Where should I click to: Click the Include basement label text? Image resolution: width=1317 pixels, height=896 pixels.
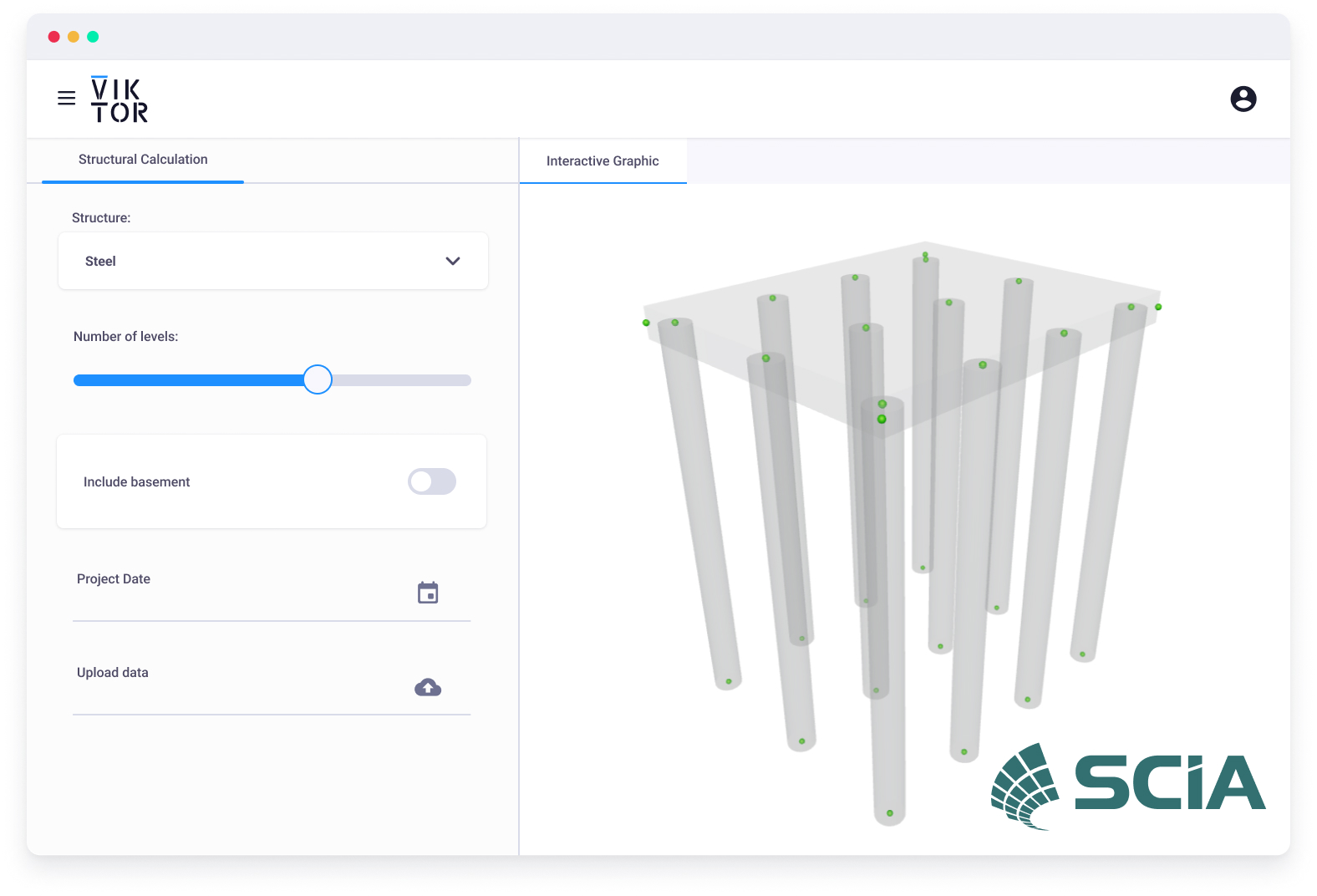[137, 482]
